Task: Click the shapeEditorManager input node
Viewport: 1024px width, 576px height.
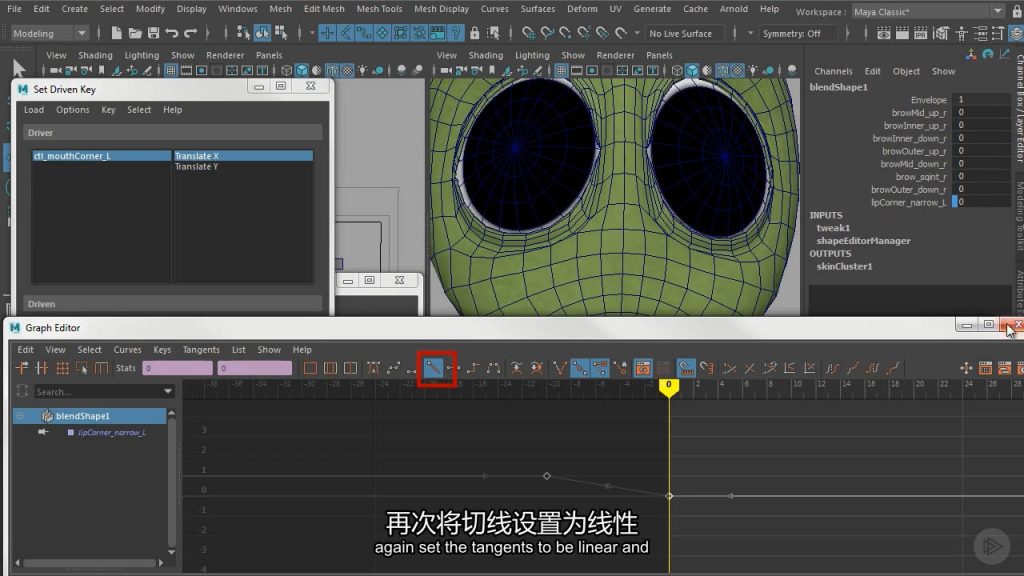Action: (863, 241)
